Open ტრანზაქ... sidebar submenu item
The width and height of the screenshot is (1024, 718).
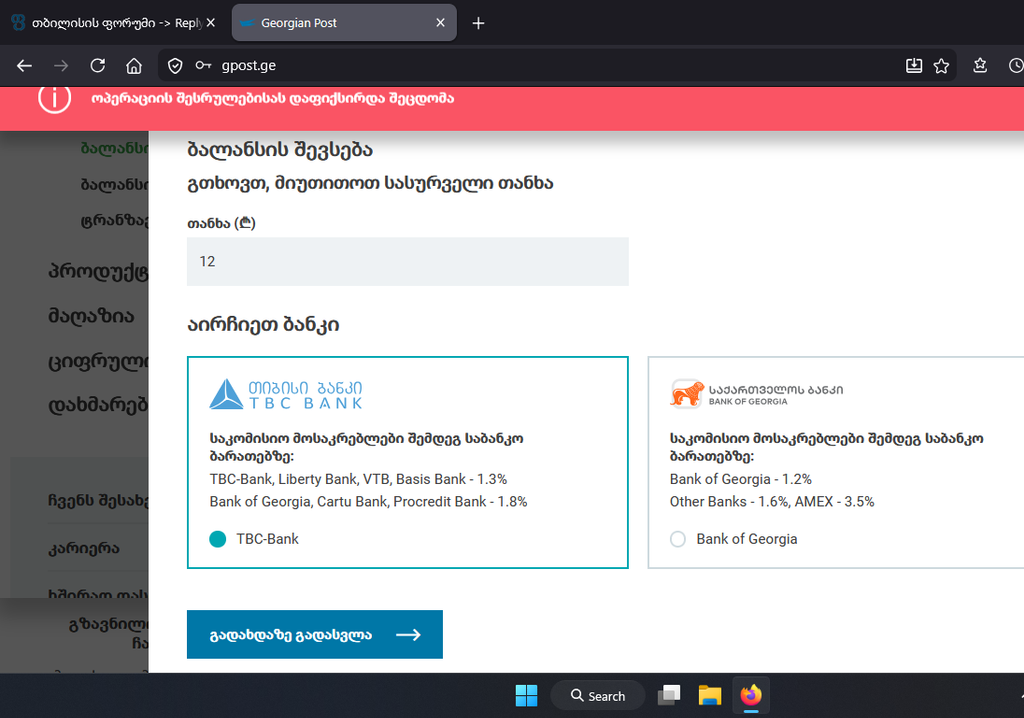(115, 220)
